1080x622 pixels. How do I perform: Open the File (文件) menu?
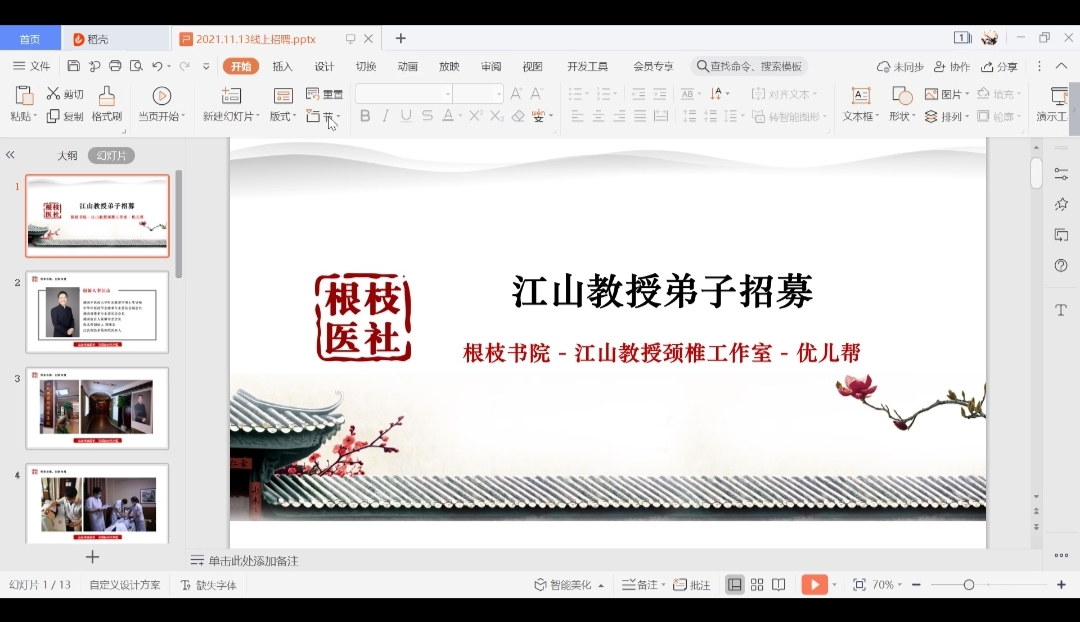click(32, 66)
